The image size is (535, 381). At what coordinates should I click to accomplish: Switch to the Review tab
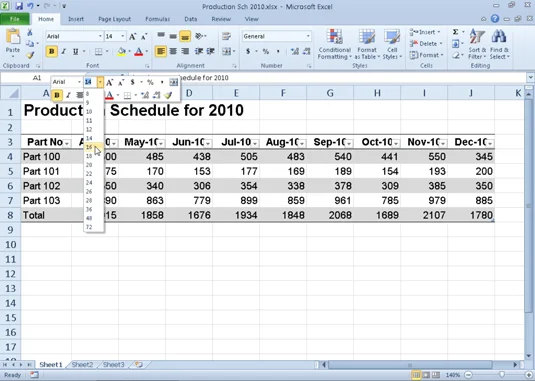click(221, 19)
